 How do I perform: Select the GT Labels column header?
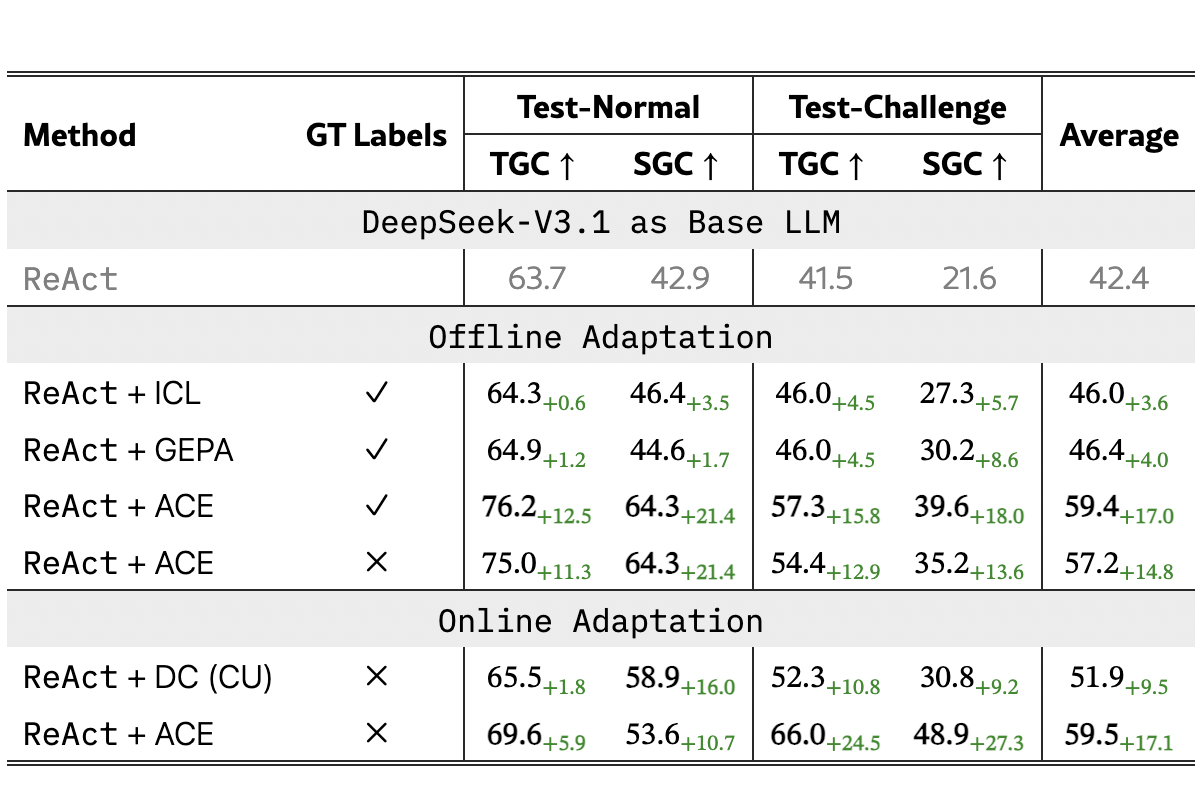(376, 135)
